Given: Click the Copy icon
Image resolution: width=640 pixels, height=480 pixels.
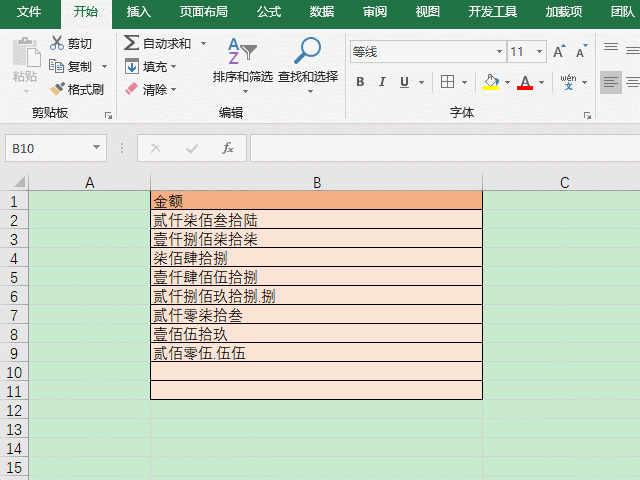Looking at the screenshot, I should click(x=56, y=66).
